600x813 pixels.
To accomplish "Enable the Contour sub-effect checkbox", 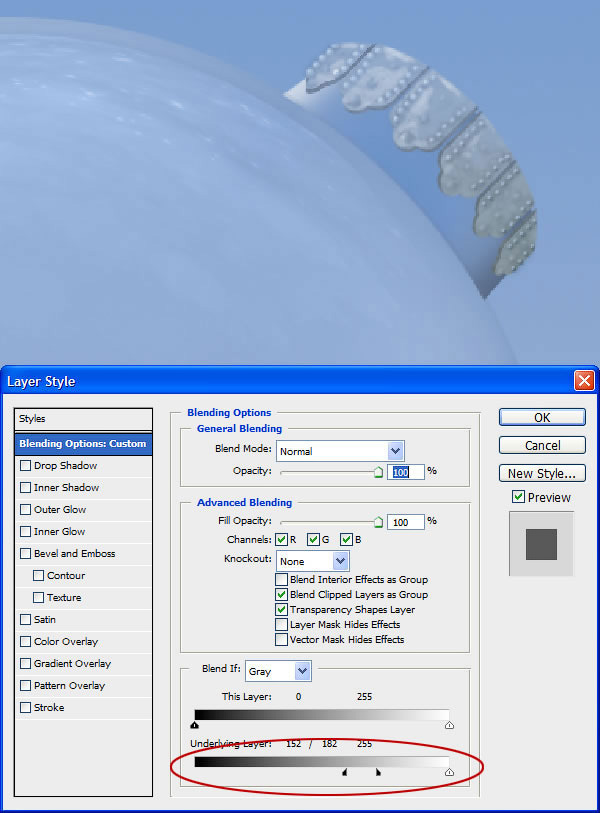I will click(x=38, y=576).
